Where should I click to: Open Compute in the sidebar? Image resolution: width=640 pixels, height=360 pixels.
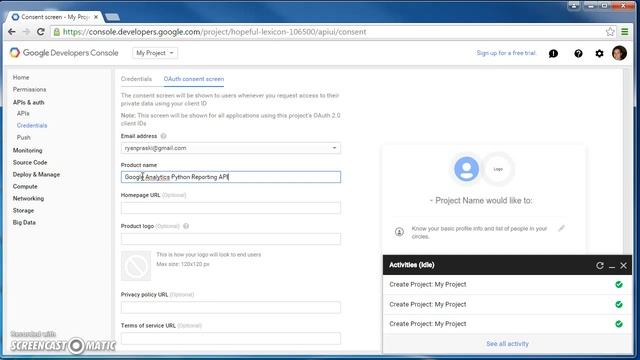[x=25, y=187]
